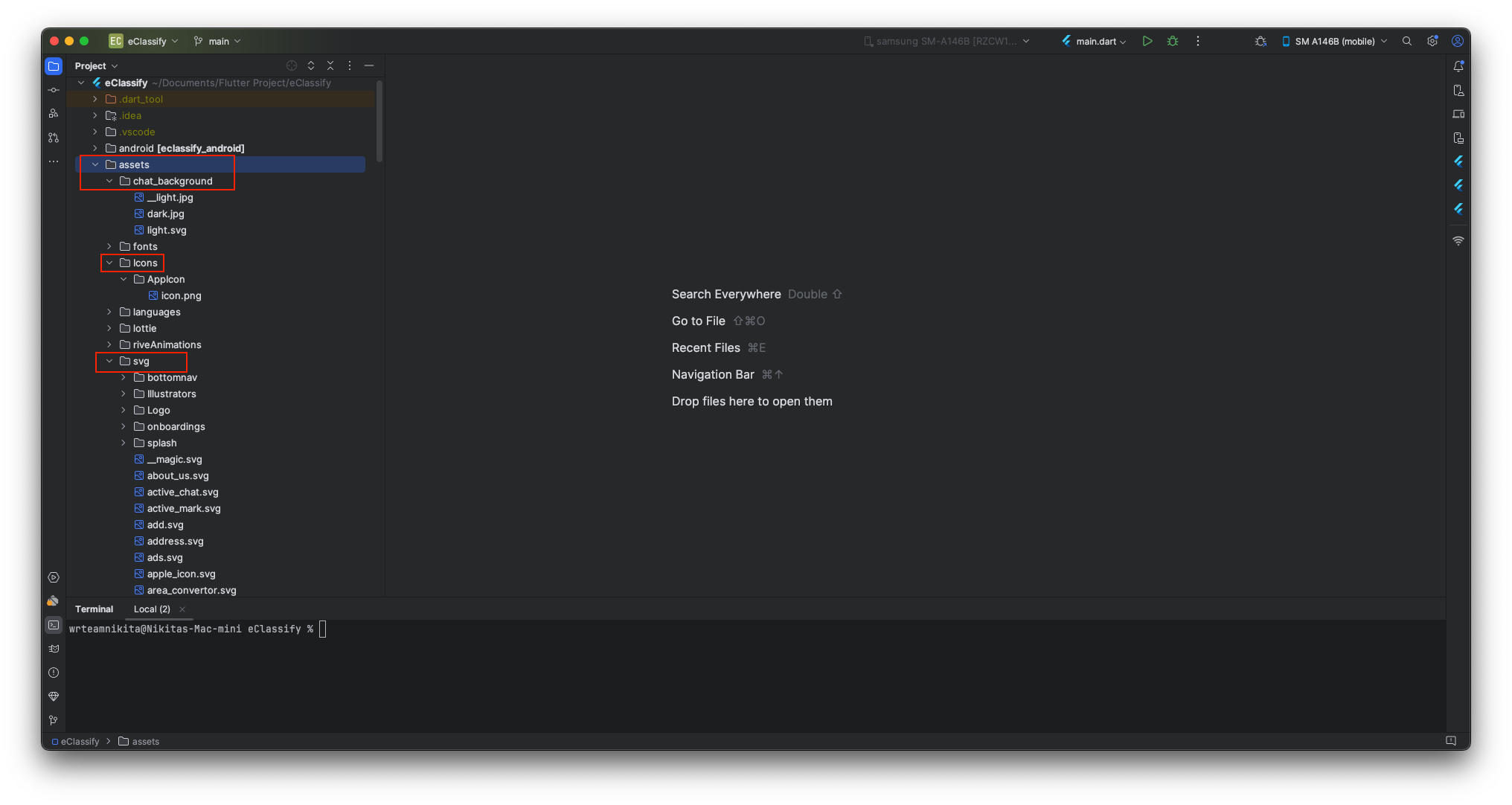Click assets in the bottom breadcrumb
The height and width of the screenshot is (805, 1512).
pos(145,741)
